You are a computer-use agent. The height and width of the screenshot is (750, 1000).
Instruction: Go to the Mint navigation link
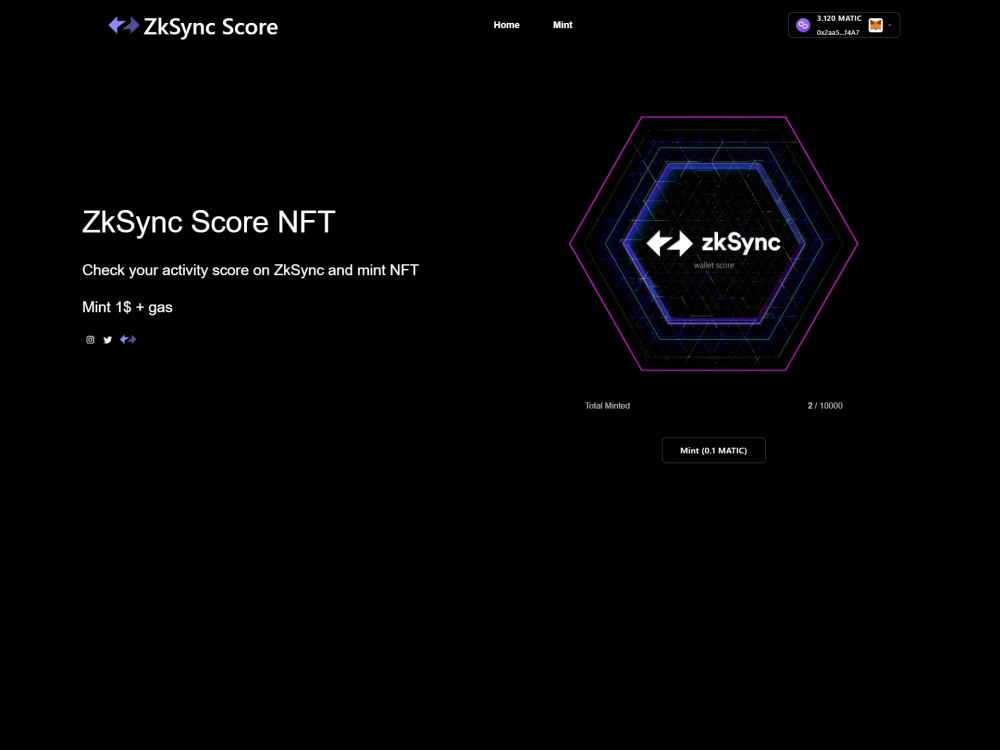(x=562, y=25)
